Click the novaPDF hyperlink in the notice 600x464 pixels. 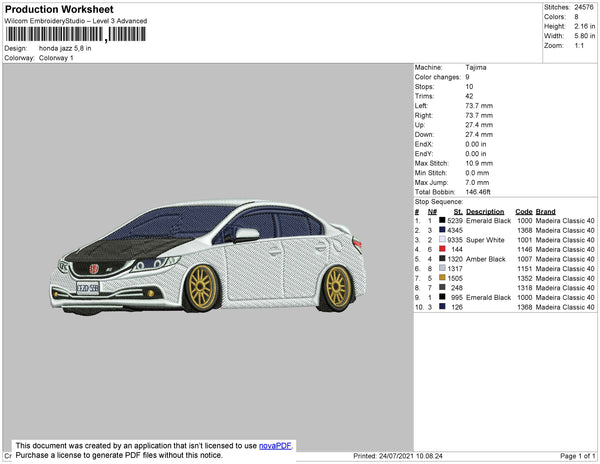click(276, 445)
